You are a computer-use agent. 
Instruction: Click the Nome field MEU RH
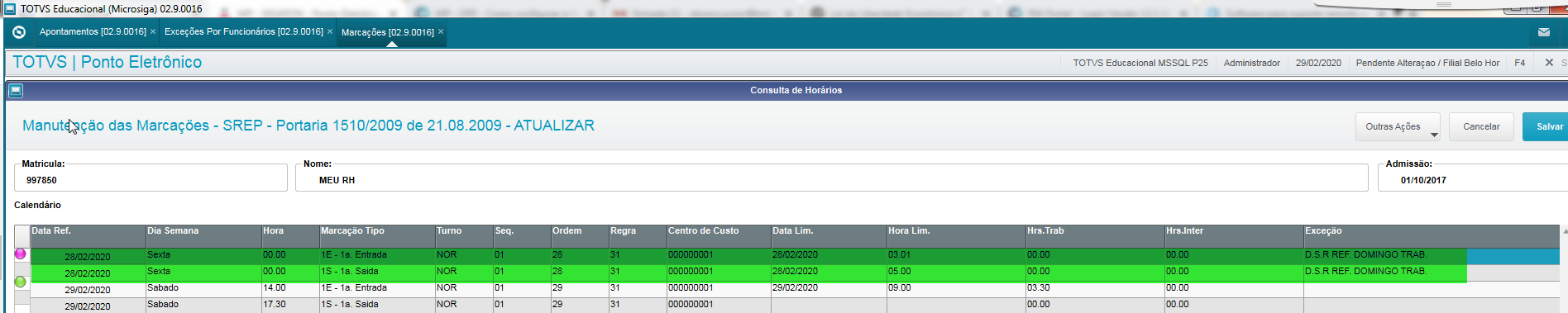click(831, 178)
